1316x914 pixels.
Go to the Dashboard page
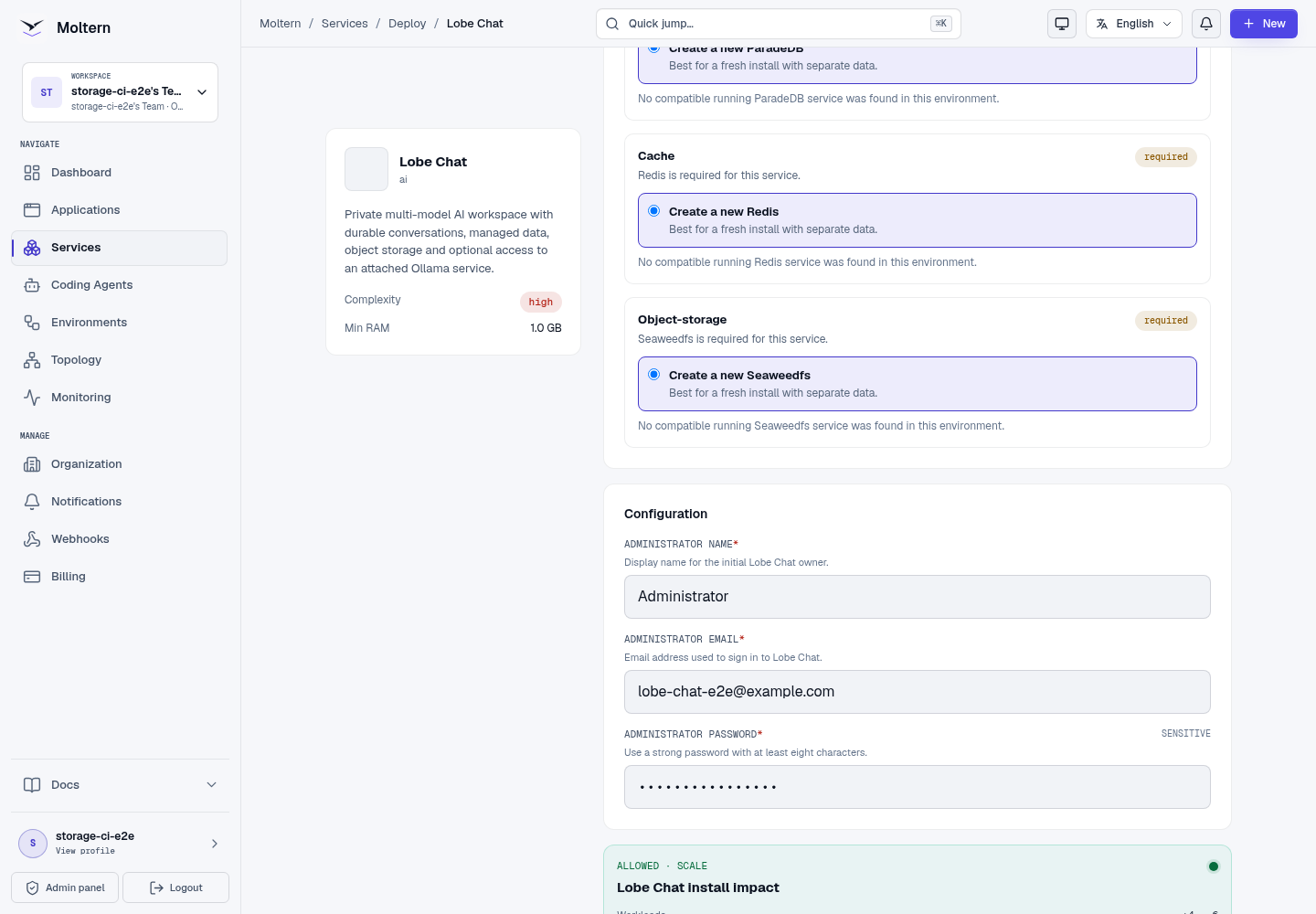[x=120, y=173]
